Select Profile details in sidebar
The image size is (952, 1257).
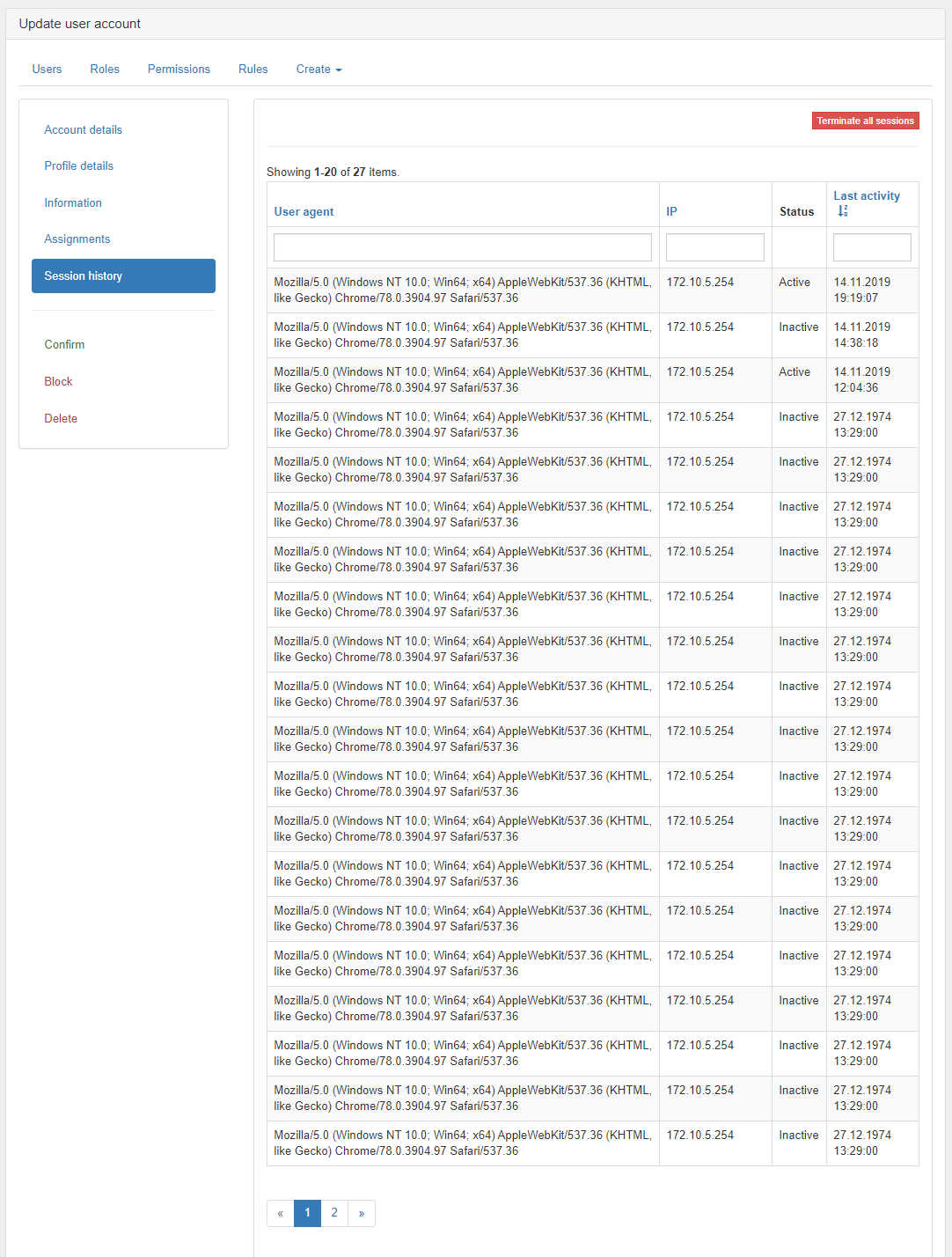tap(79, 165)
